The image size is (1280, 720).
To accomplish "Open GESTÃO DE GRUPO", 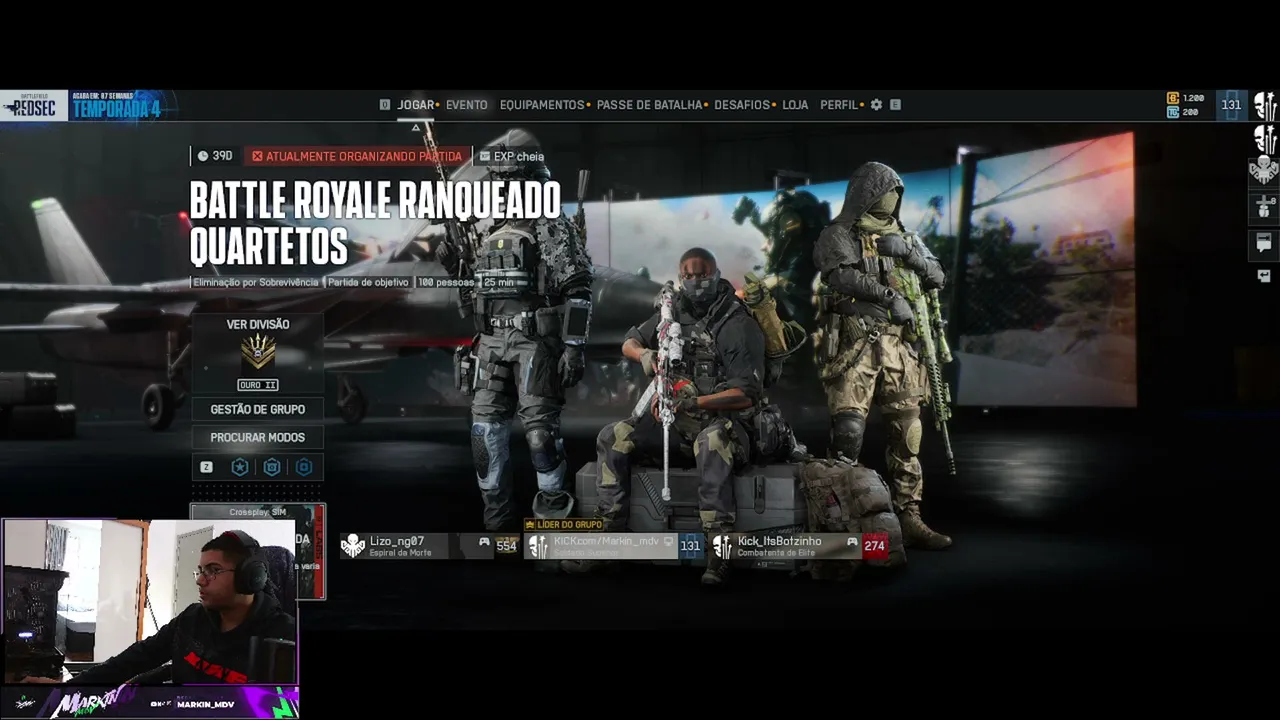I will pyautogui.click(x=258, y=409).
